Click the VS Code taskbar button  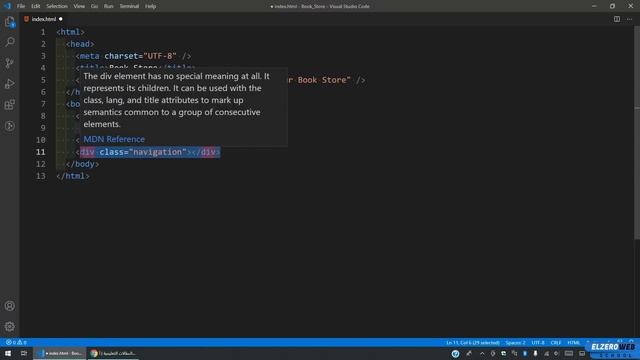click(x=60, y=353)
